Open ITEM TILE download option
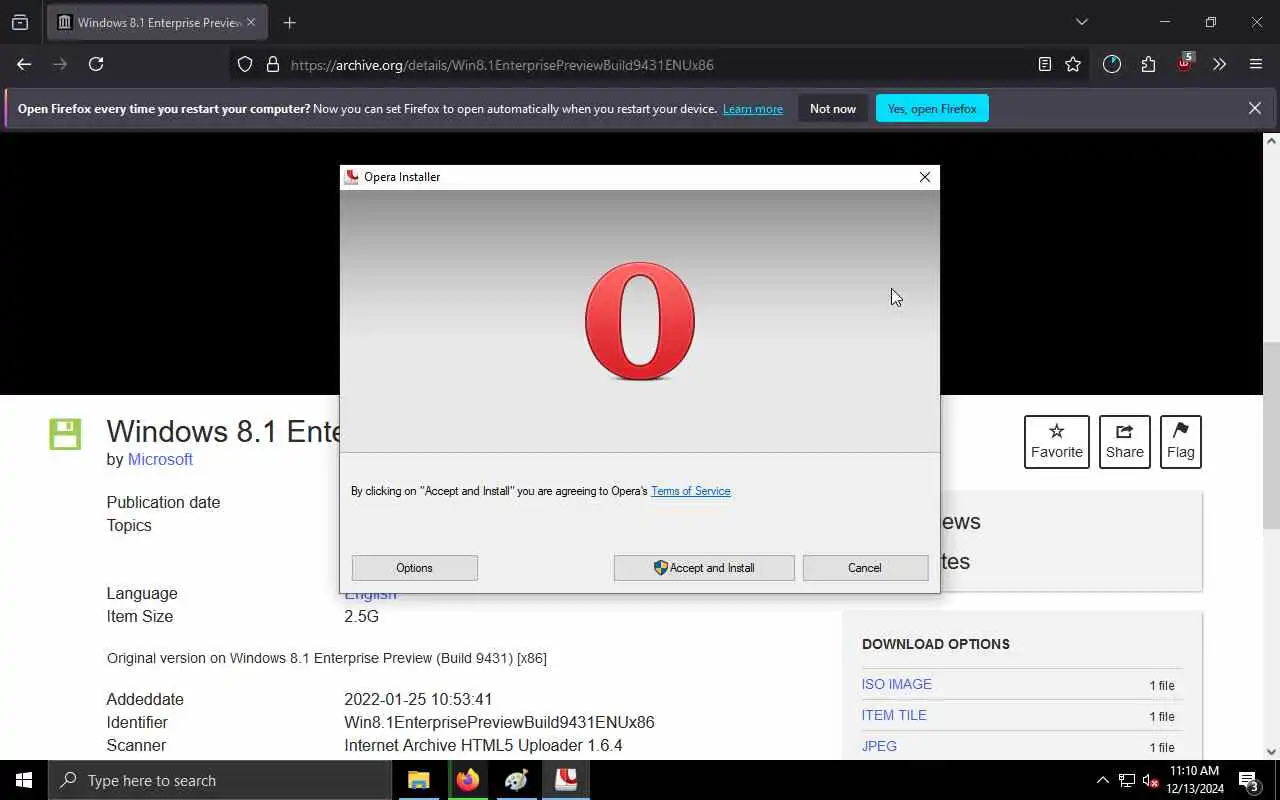Viewport: 1280px width, 800px height. (x=894, y=715)
